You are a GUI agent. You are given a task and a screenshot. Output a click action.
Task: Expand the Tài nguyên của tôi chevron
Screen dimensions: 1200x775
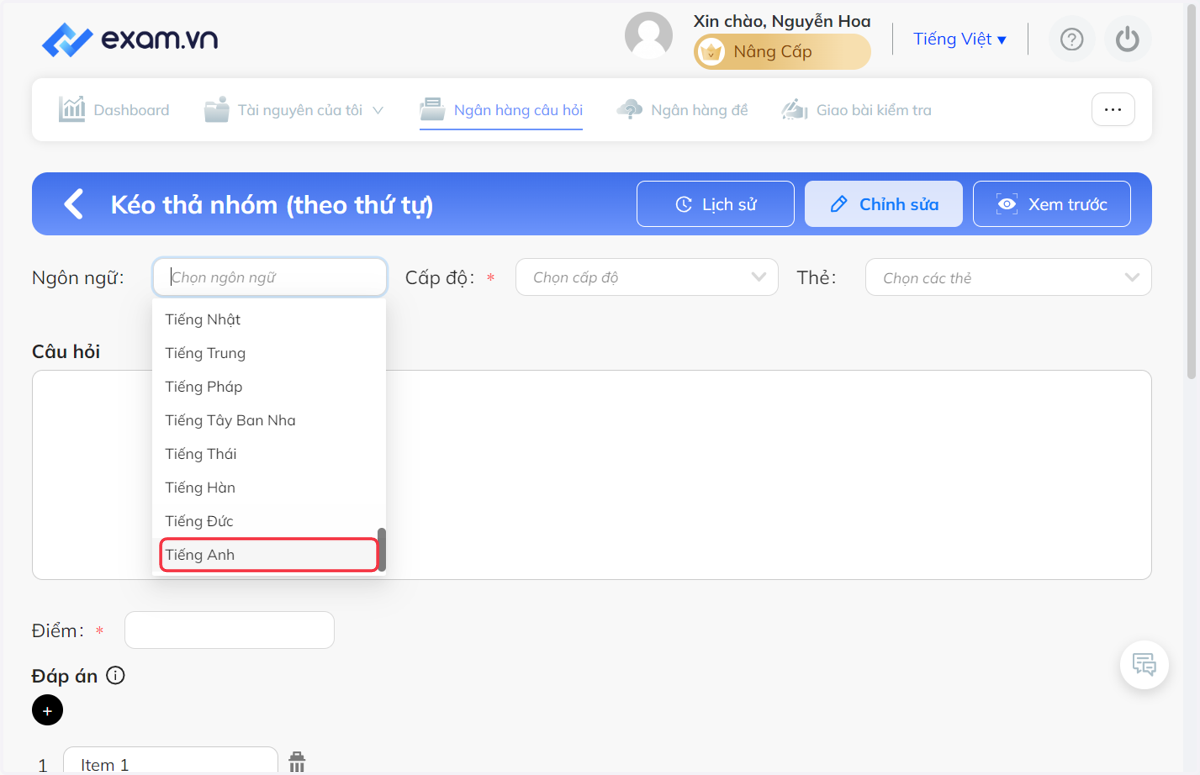pyautogui.click(x=378, y=111)
